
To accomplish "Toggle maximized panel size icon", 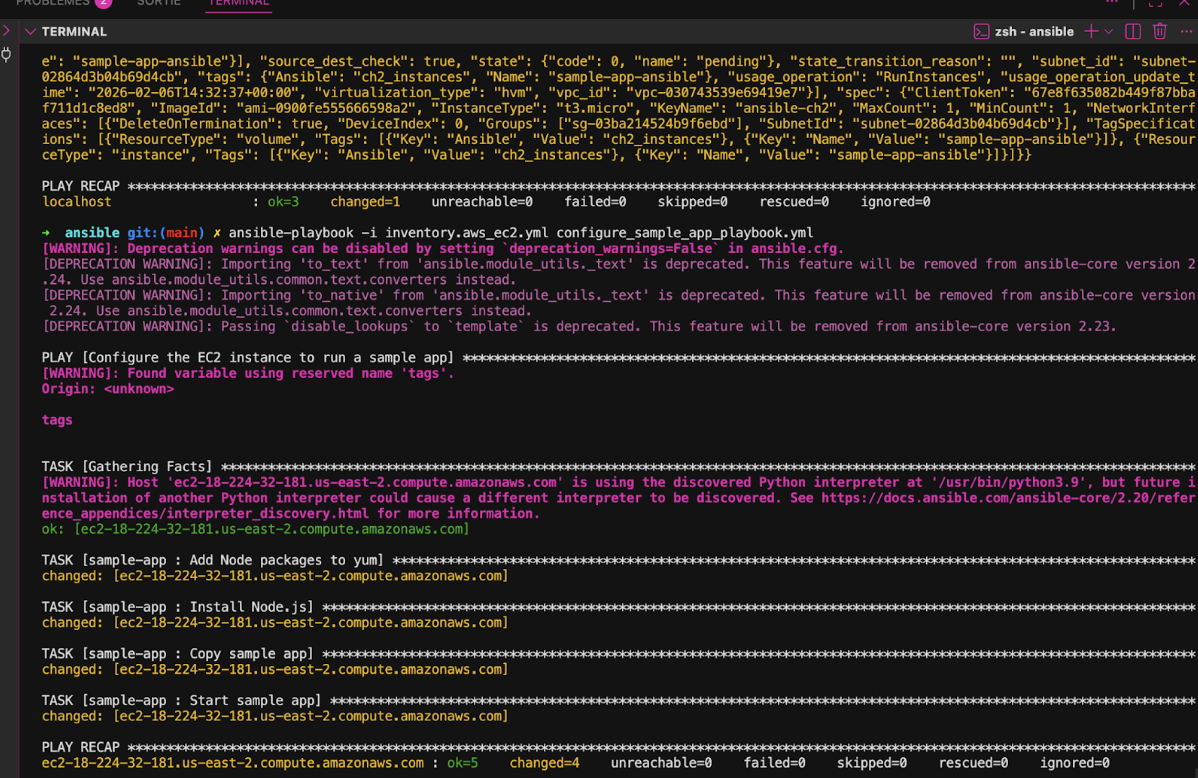I will pos(1155,3).
